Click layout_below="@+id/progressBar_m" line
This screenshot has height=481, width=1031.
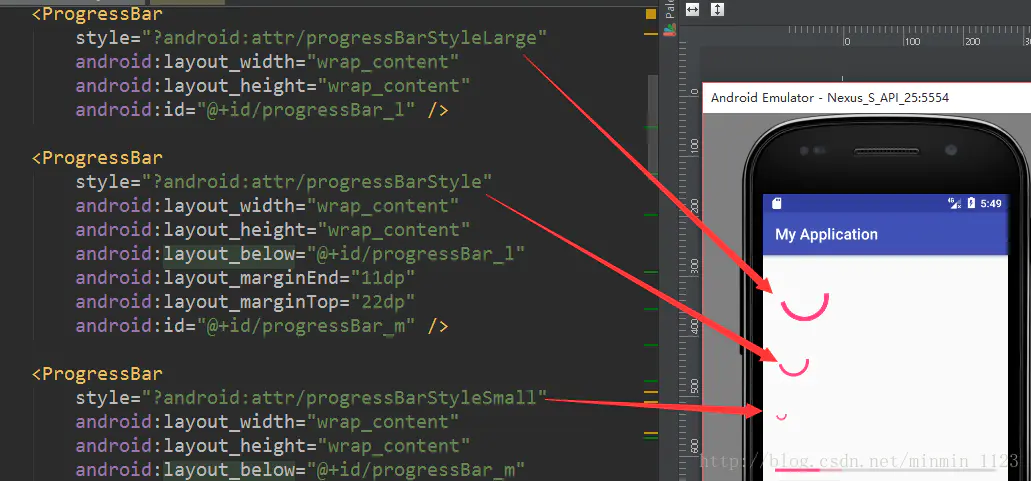tap(300, 470)
